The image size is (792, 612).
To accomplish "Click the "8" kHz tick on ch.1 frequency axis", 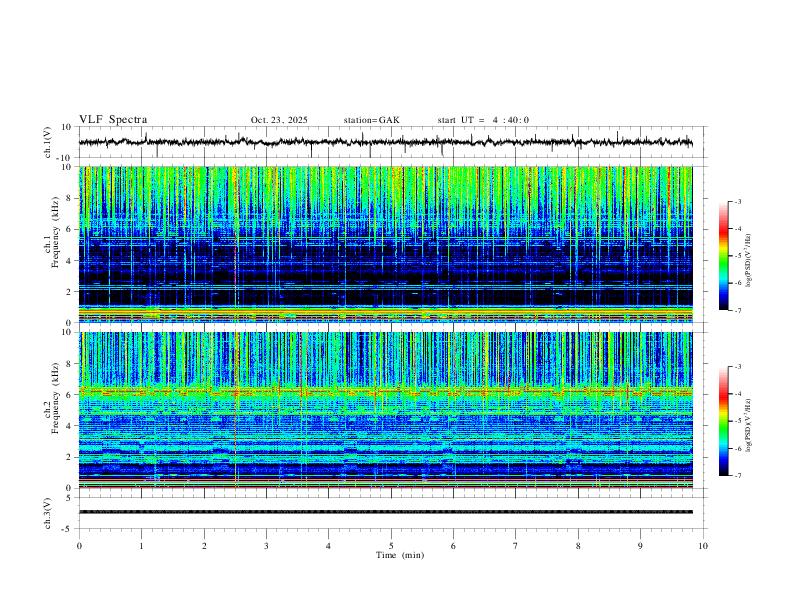I will coord(70,198).
